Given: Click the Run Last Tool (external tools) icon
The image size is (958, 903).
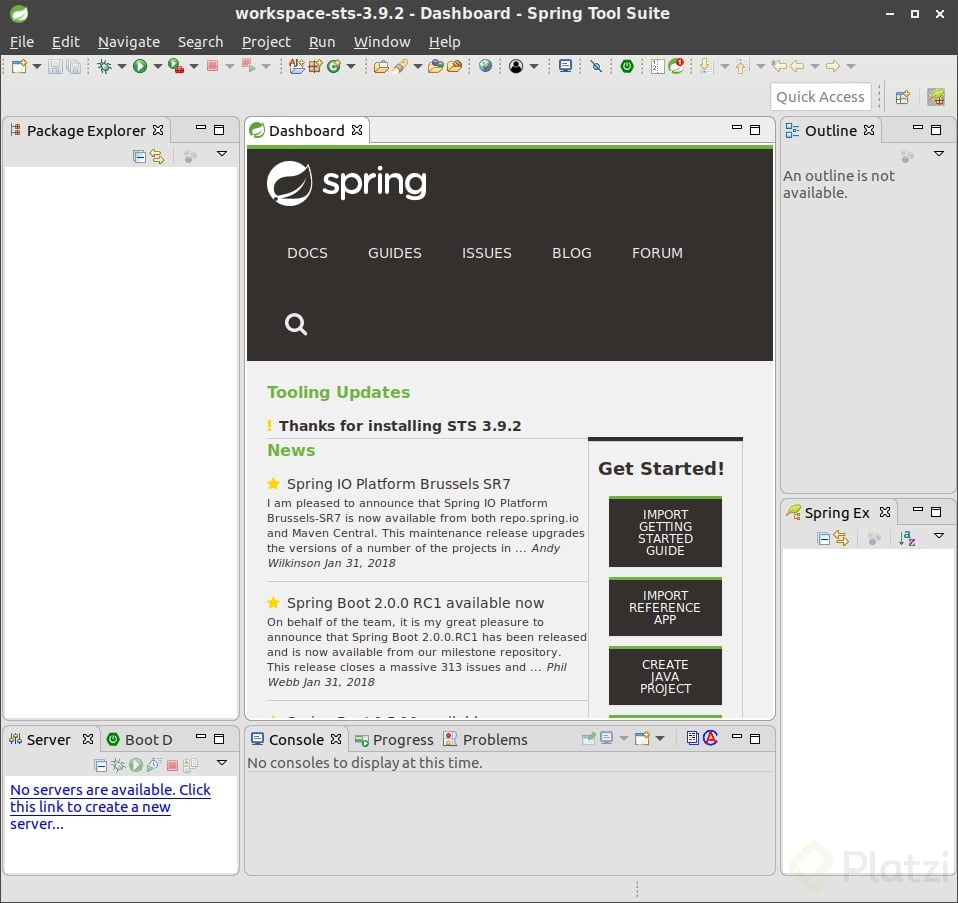Looking at the screenshot, I should (176, 66).
